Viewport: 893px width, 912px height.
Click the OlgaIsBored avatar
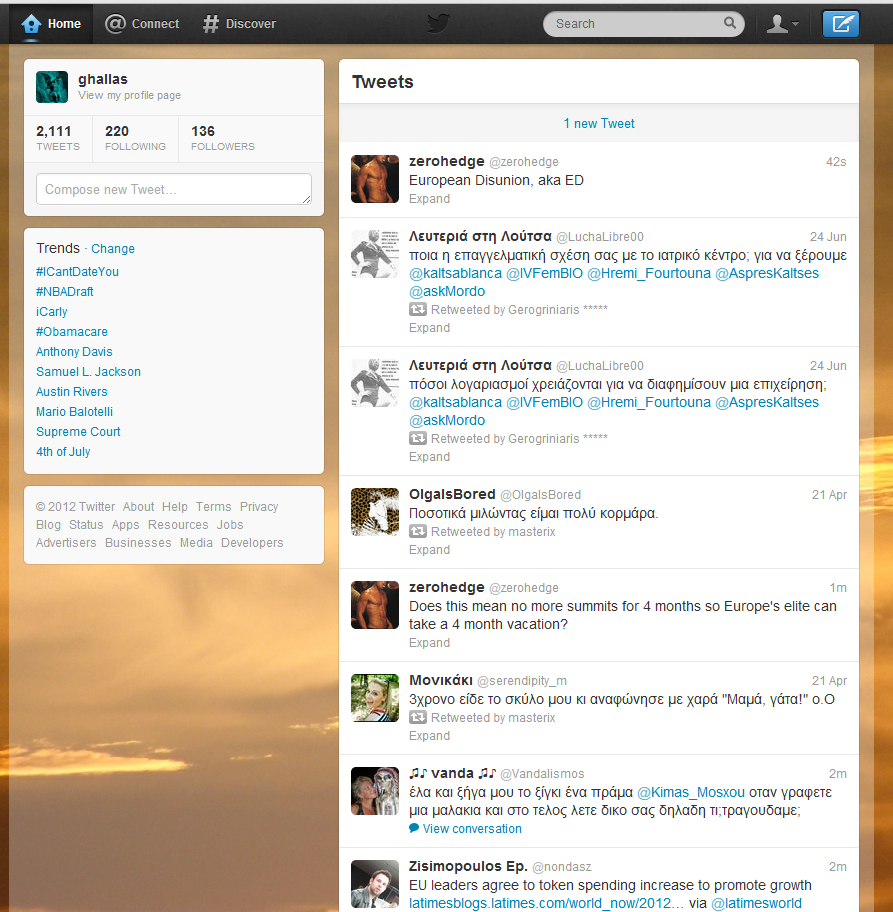(x=375, y=512)
